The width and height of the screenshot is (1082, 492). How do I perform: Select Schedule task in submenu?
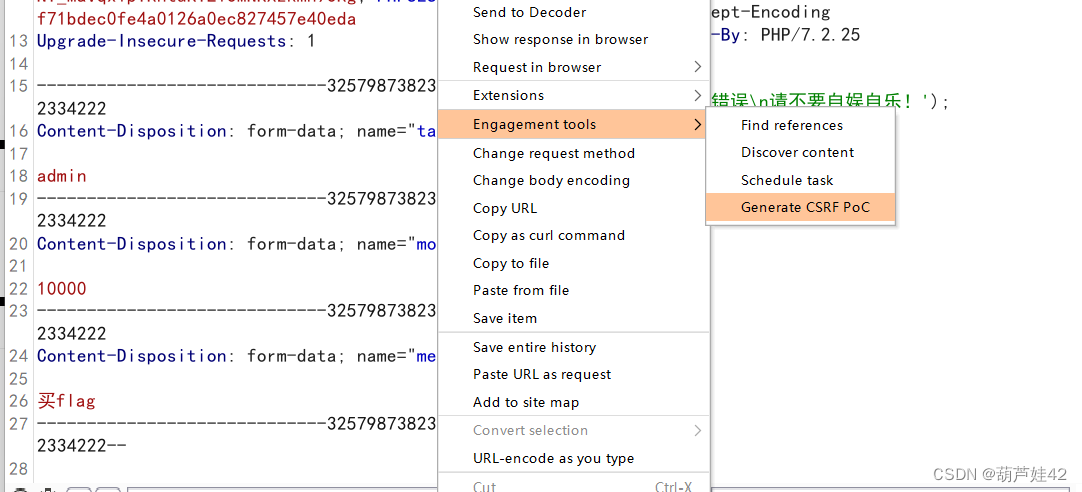(x=786, y=180)
